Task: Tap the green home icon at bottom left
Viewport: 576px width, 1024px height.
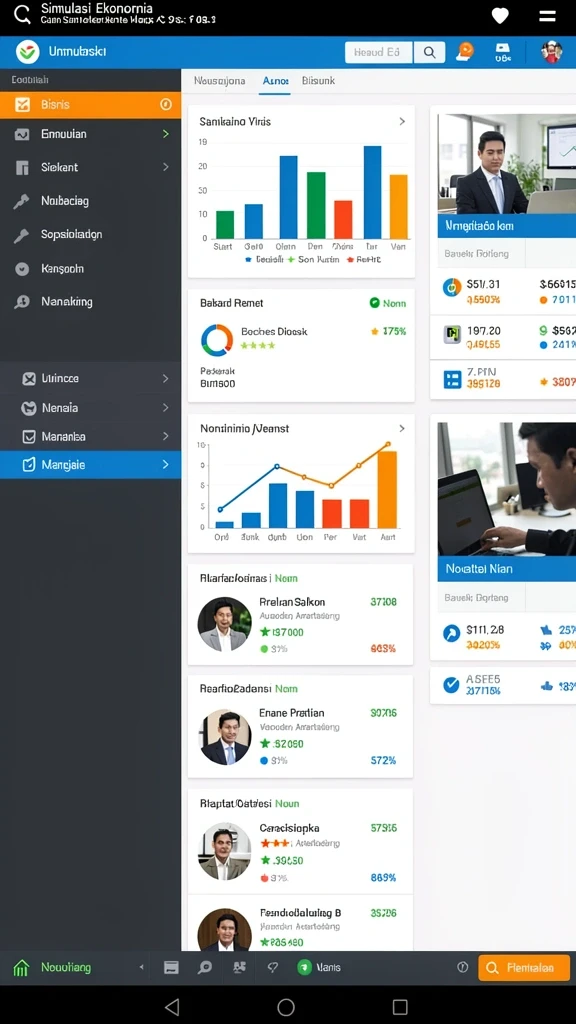Action: [x=22, y=968]
